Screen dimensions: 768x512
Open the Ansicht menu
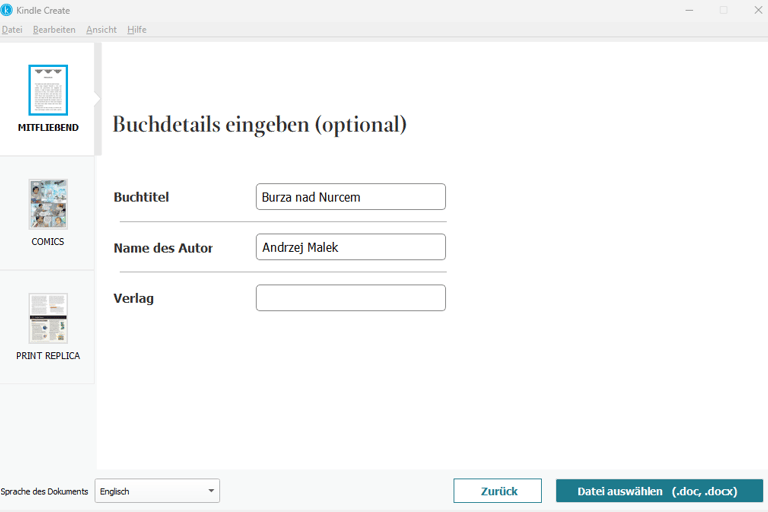(x=101, y=30)
